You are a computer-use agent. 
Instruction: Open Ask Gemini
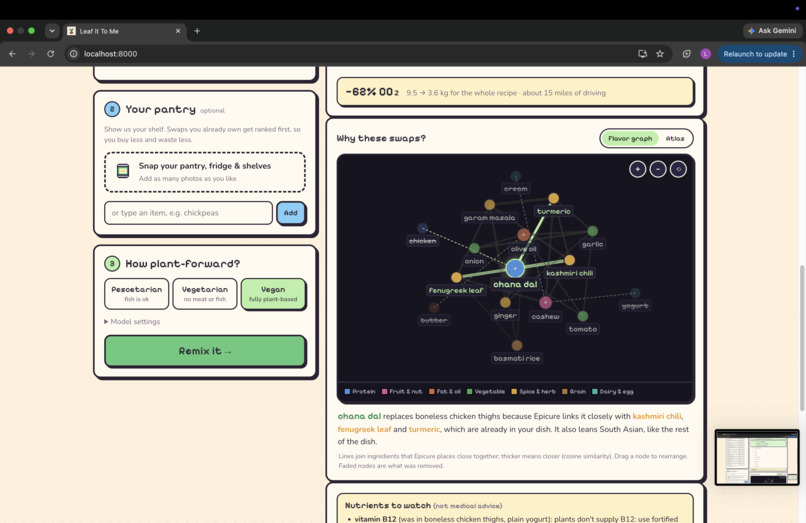click(772, 31)
